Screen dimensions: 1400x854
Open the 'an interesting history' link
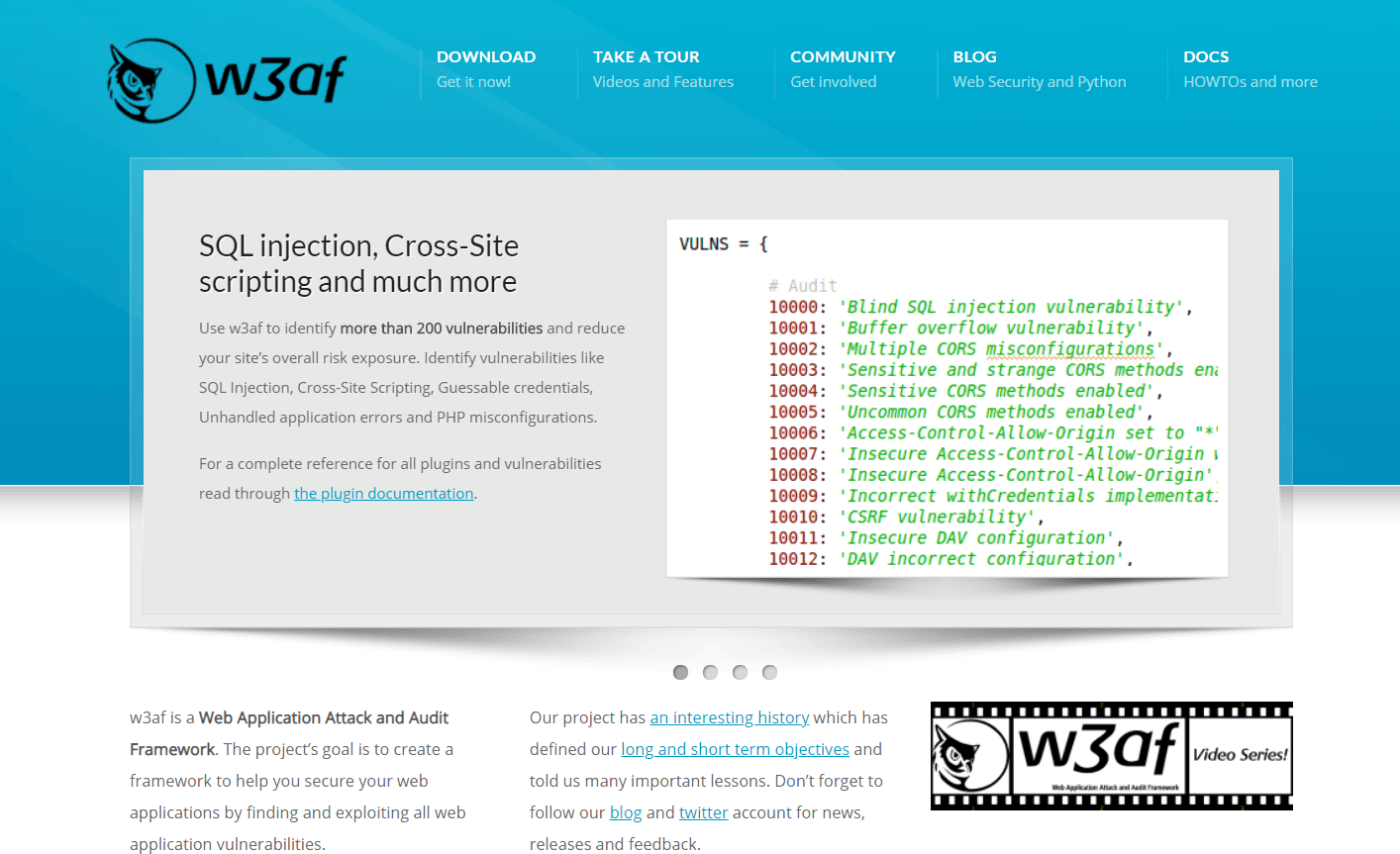point(730,717)
